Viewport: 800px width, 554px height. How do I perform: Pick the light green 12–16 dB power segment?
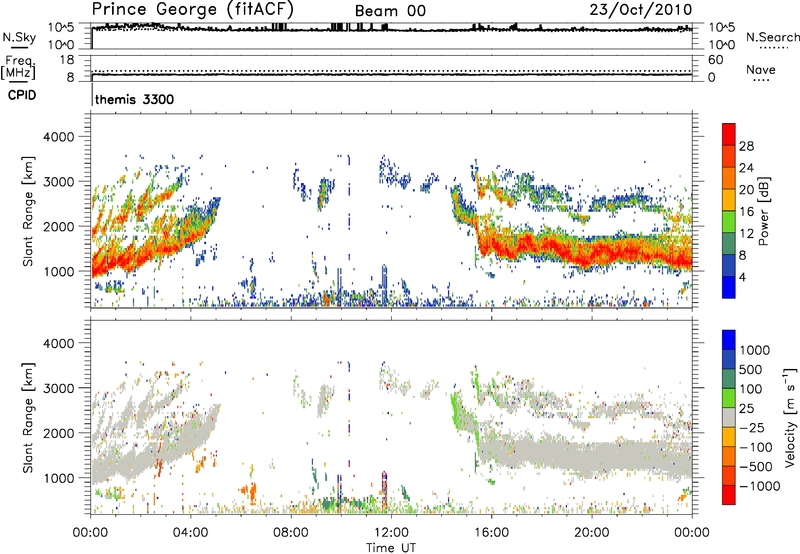coord(729,222)
